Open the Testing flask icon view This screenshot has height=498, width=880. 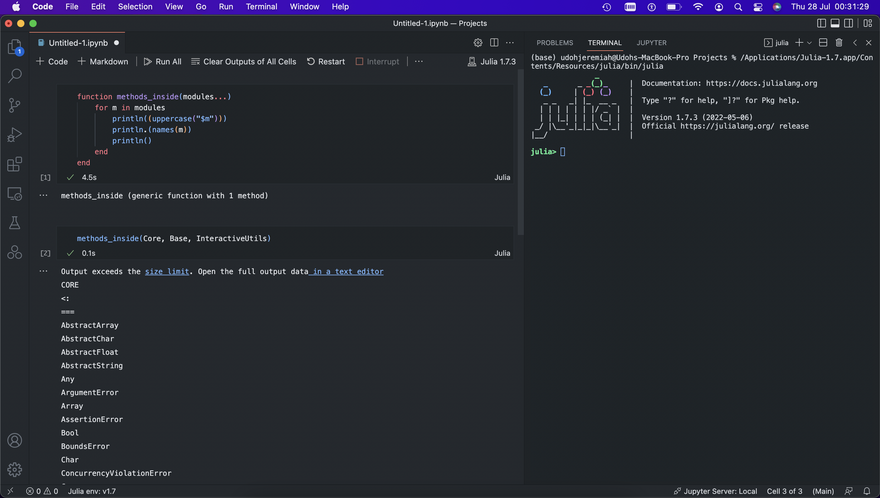[x=15, y=222]
